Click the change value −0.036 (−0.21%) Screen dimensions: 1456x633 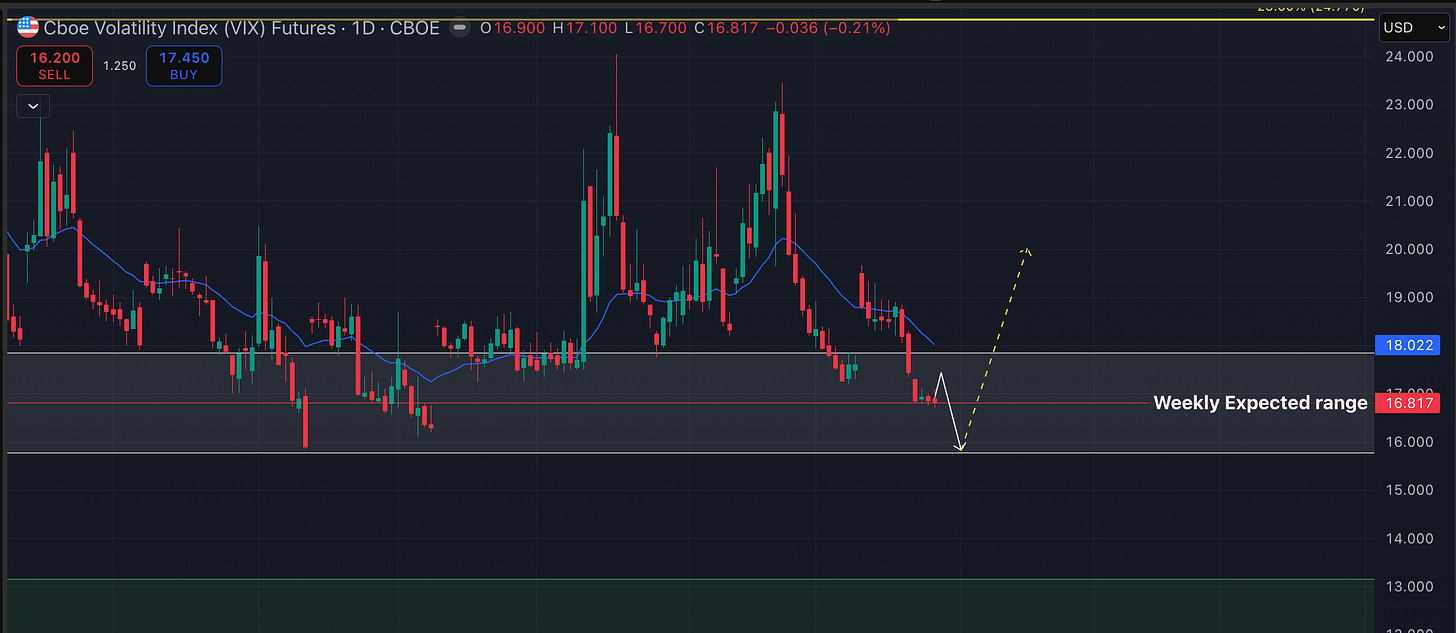click(829, 28)
